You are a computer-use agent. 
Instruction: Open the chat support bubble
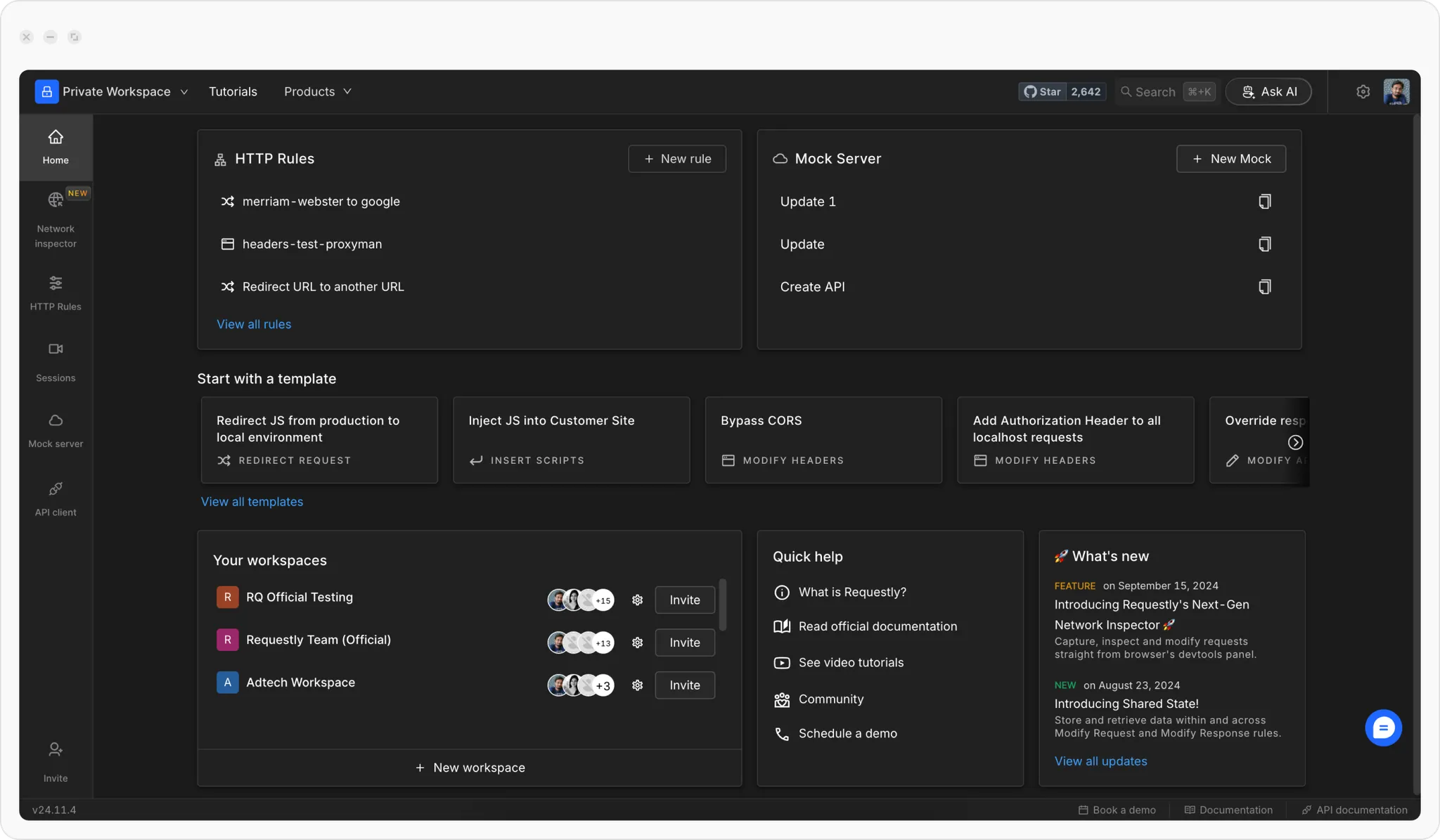pos(1383,728)
